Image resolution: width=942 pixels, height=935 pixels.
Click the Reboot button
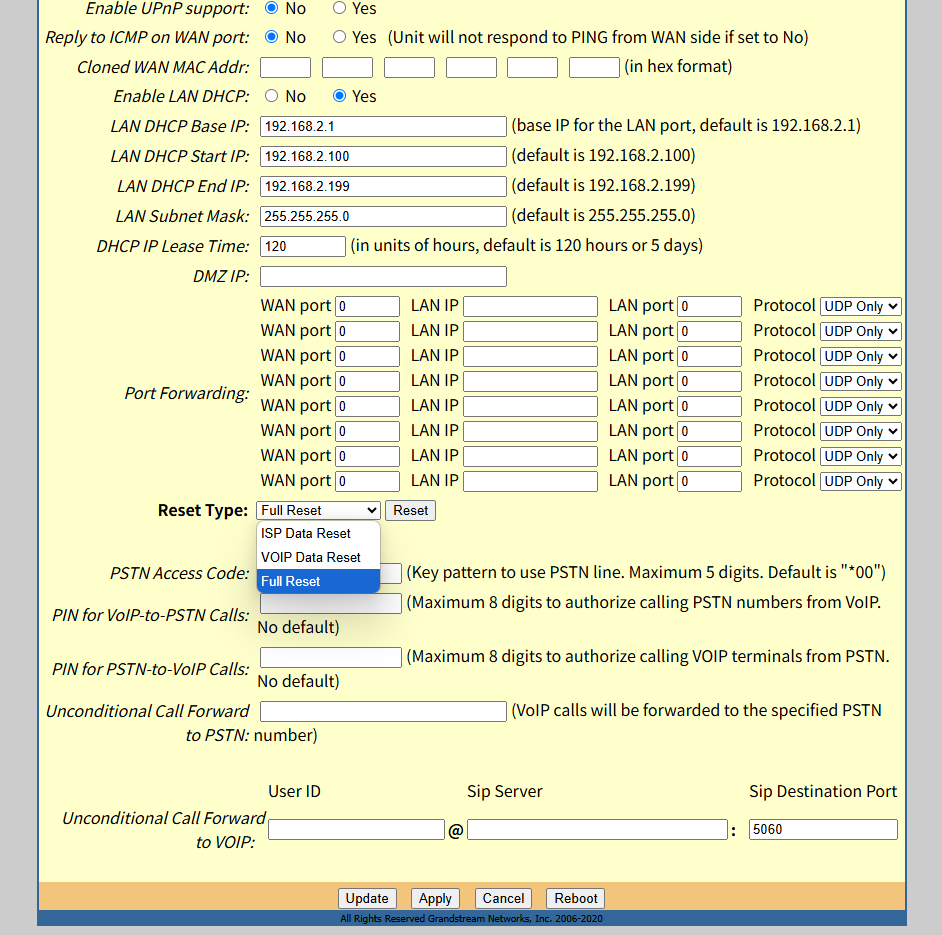tap(576, 898)
